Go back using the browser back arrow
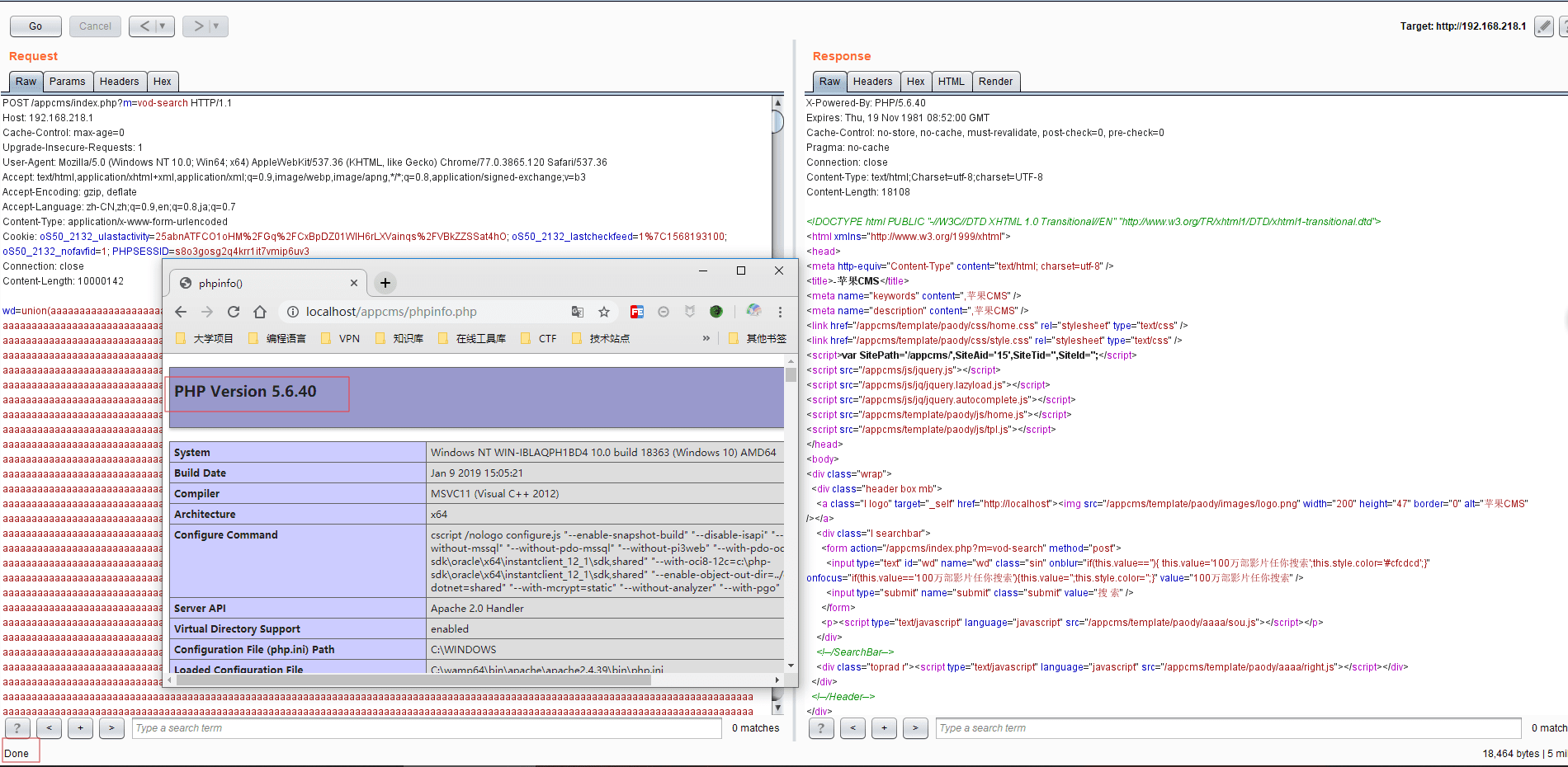Viewport: 1568px width, 767px height. pos(181,312)
